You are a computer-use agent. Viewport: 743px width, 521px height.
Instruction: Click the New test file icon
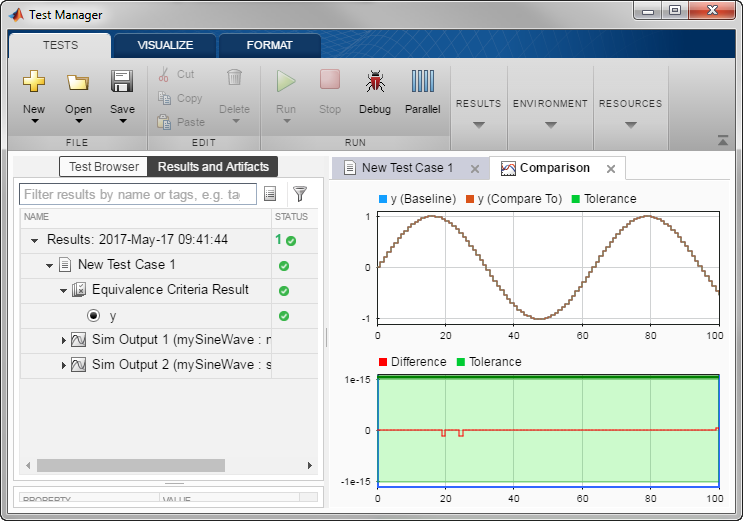[x=34, y=82]
